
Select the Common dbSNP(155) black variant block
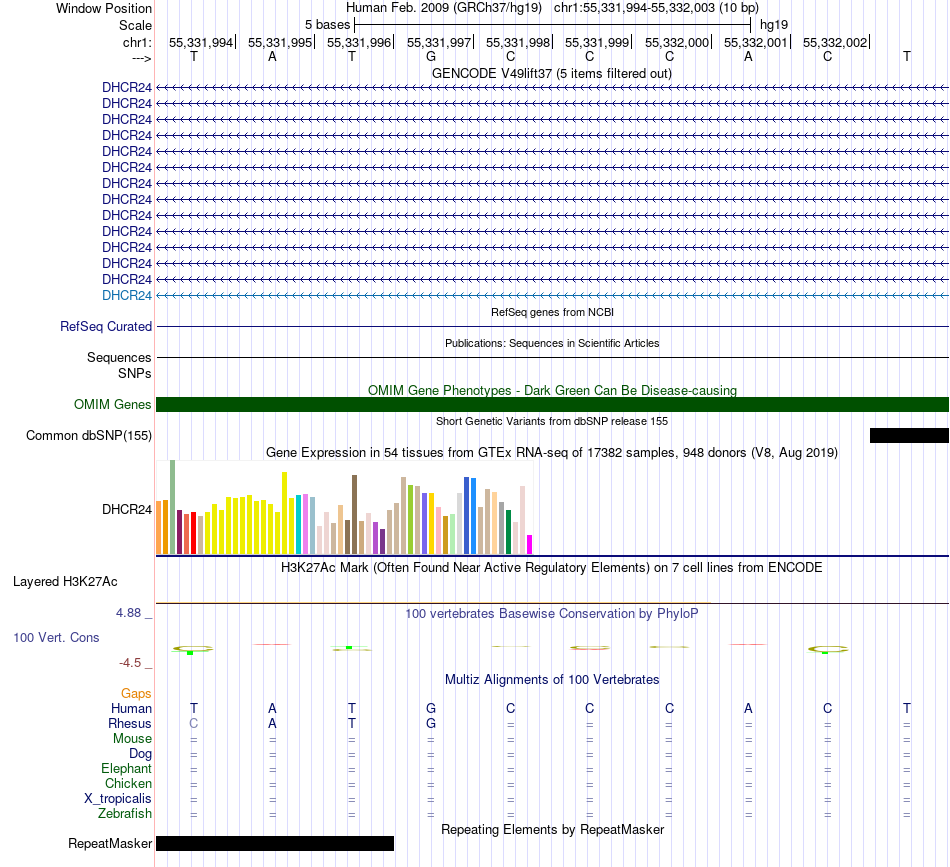tap(909, 435)
